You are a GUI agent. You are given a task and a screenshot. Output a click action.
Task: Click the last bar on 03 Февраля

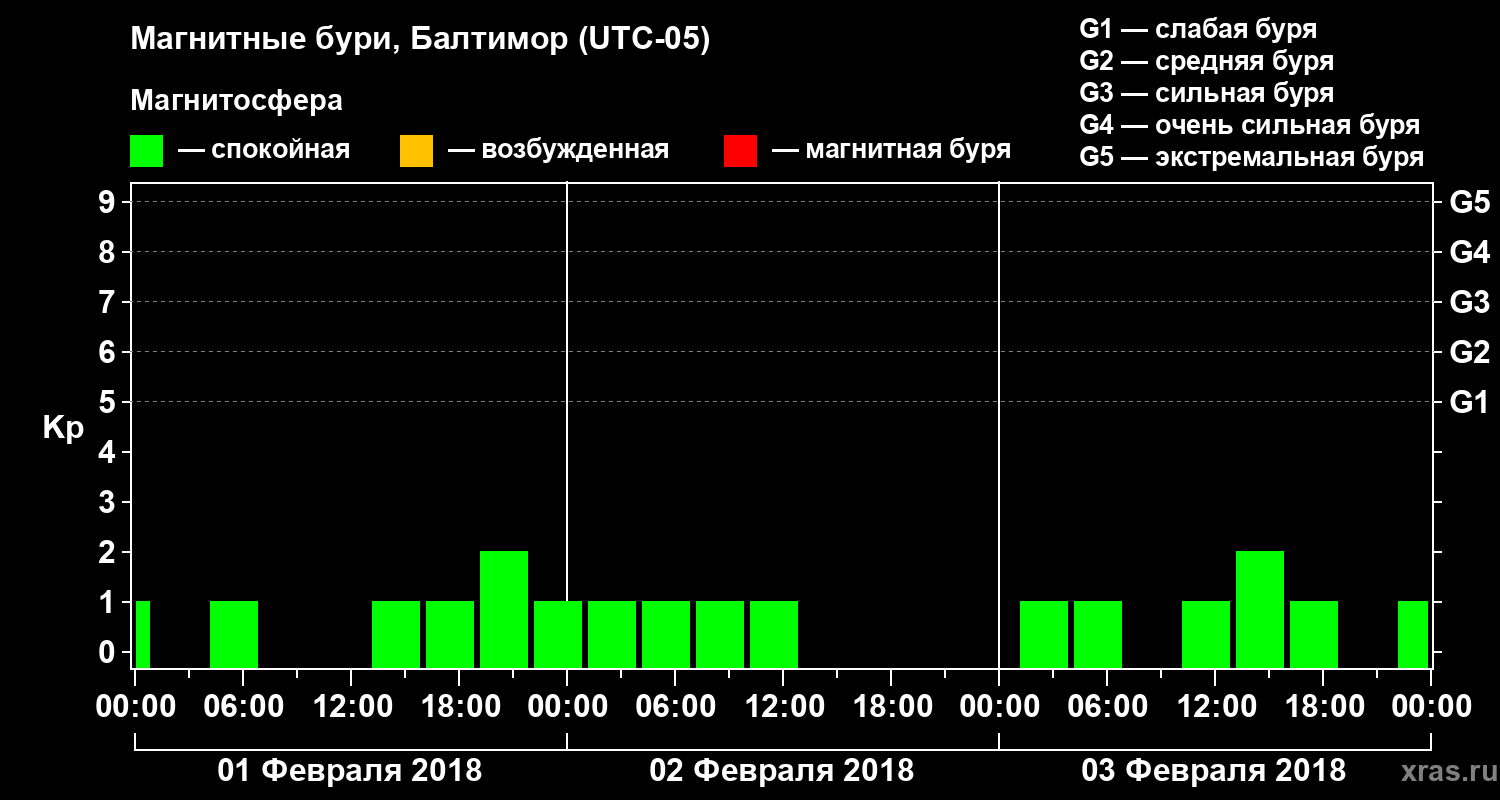coord(1413,634)
